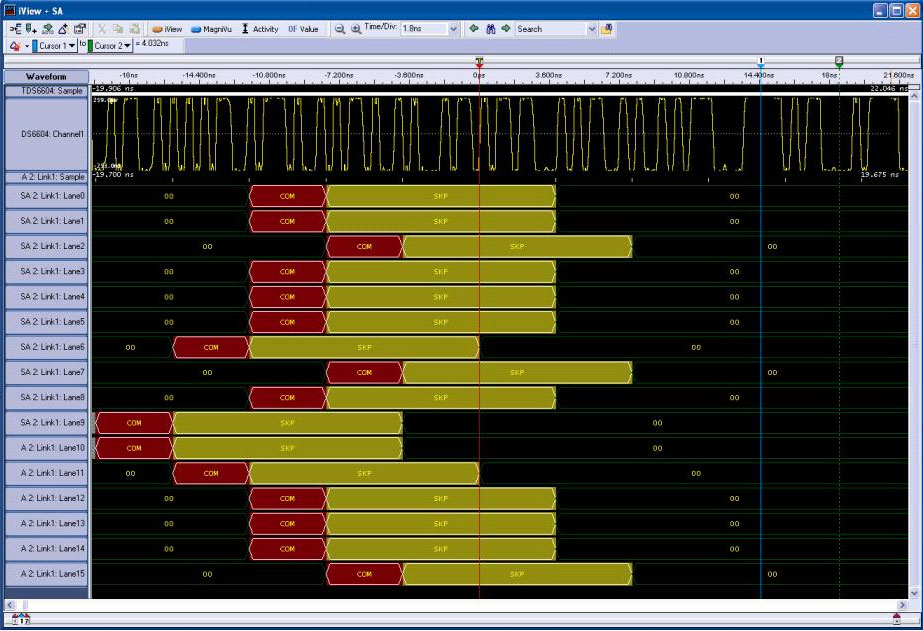Open the Cursor 2 dropdown
This screenshot has height=631, width=923.
(x=128, y=46)
